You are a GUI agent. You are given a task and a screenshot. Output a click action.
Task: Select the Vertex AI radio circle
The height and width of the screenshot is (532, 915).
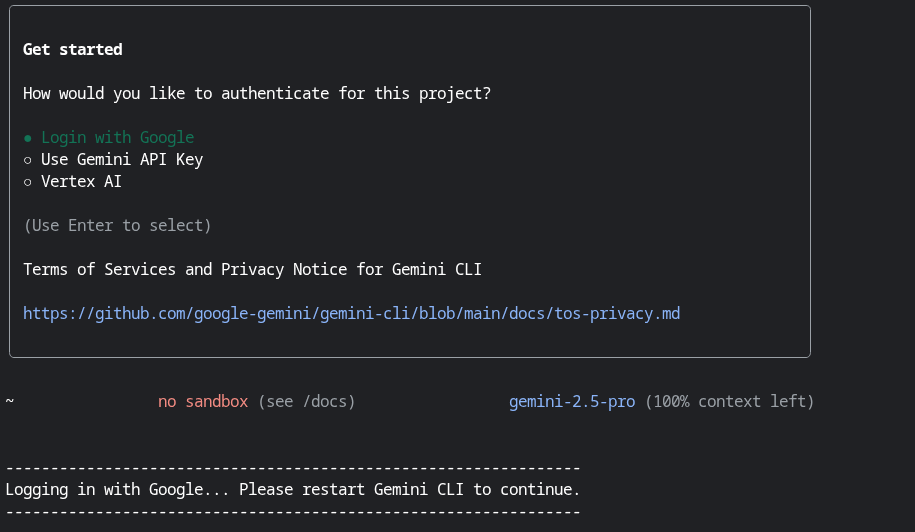pos(27,183)
